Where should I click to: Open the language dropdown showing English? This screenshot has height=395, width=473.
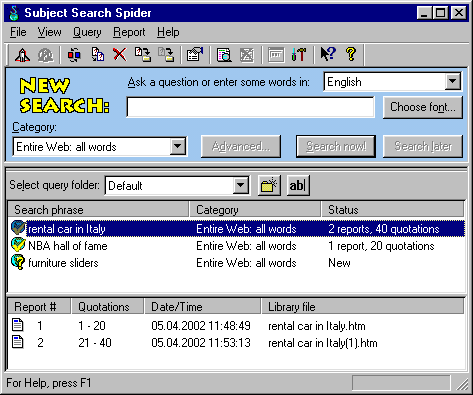tap(453, 82)
